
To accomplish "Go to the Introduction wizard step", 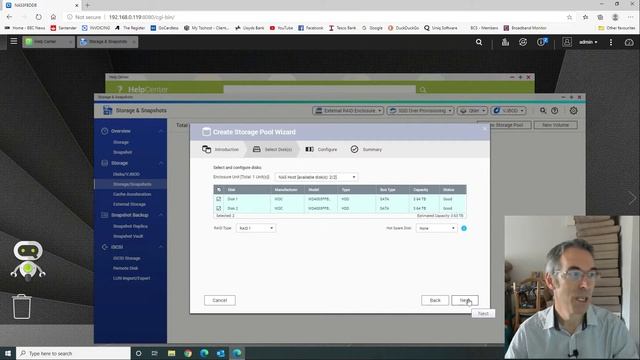I will click(220, 149).
